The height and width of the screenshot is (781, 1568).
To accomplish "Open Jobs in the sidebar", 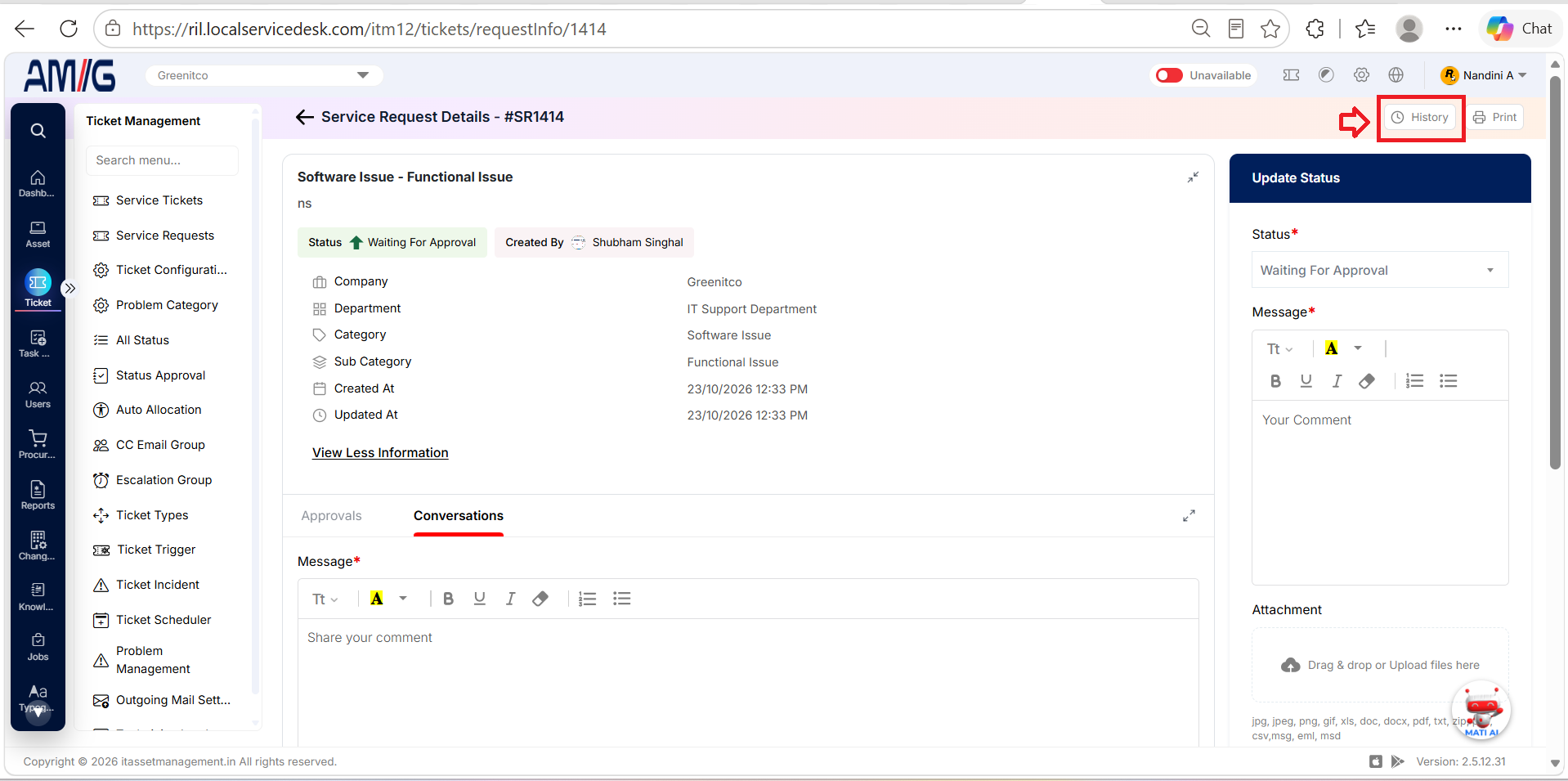I will [38, 648].
